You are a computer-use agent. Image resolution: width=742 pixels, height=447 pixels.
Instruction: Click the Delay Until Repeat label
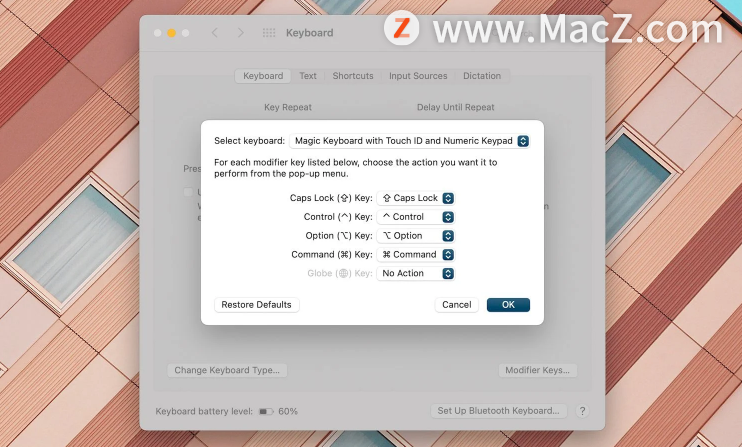click(x=455, y=107)
